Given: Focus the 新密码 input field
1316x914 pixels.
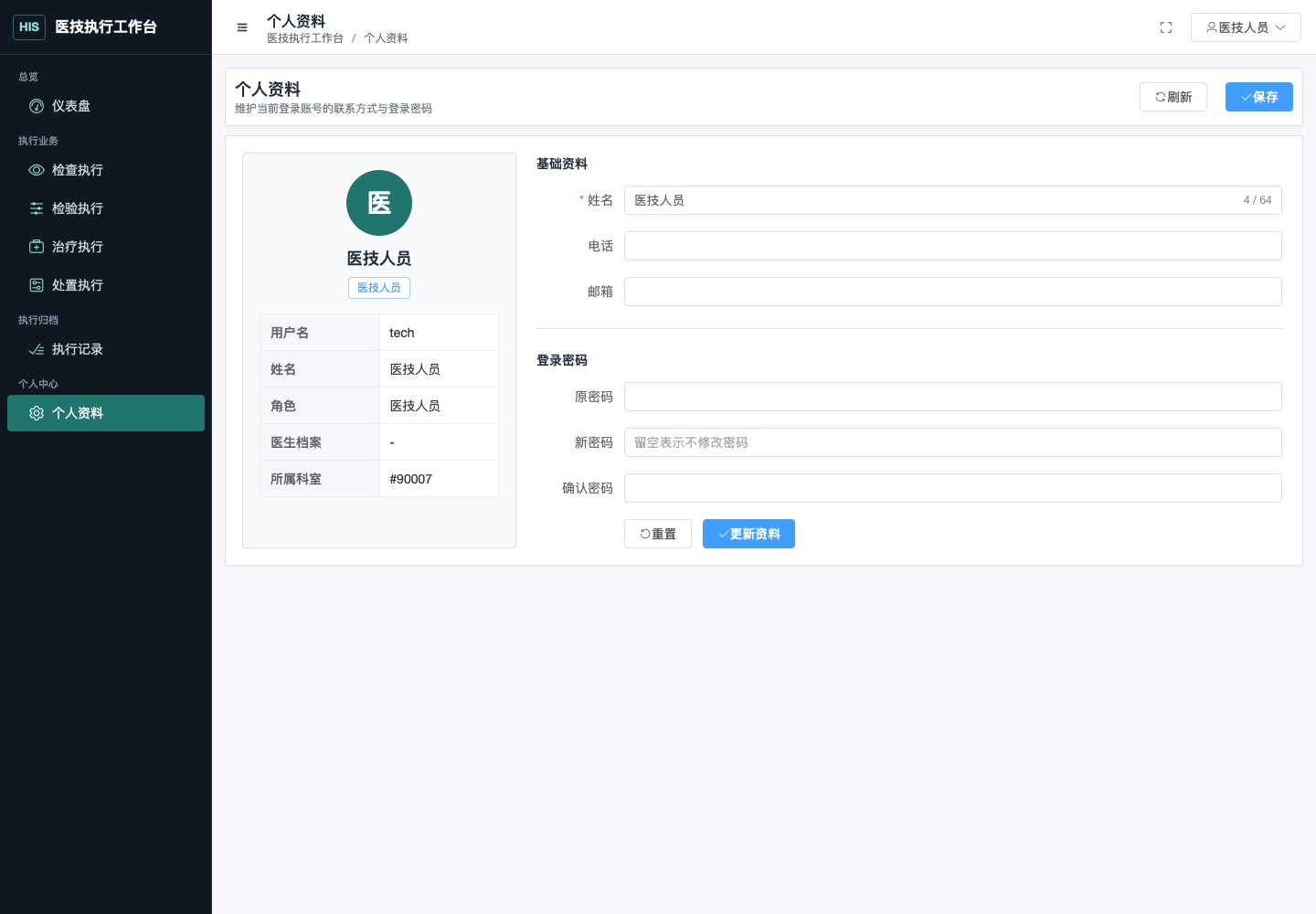Looking at the screenshot, I should [953, 442].
